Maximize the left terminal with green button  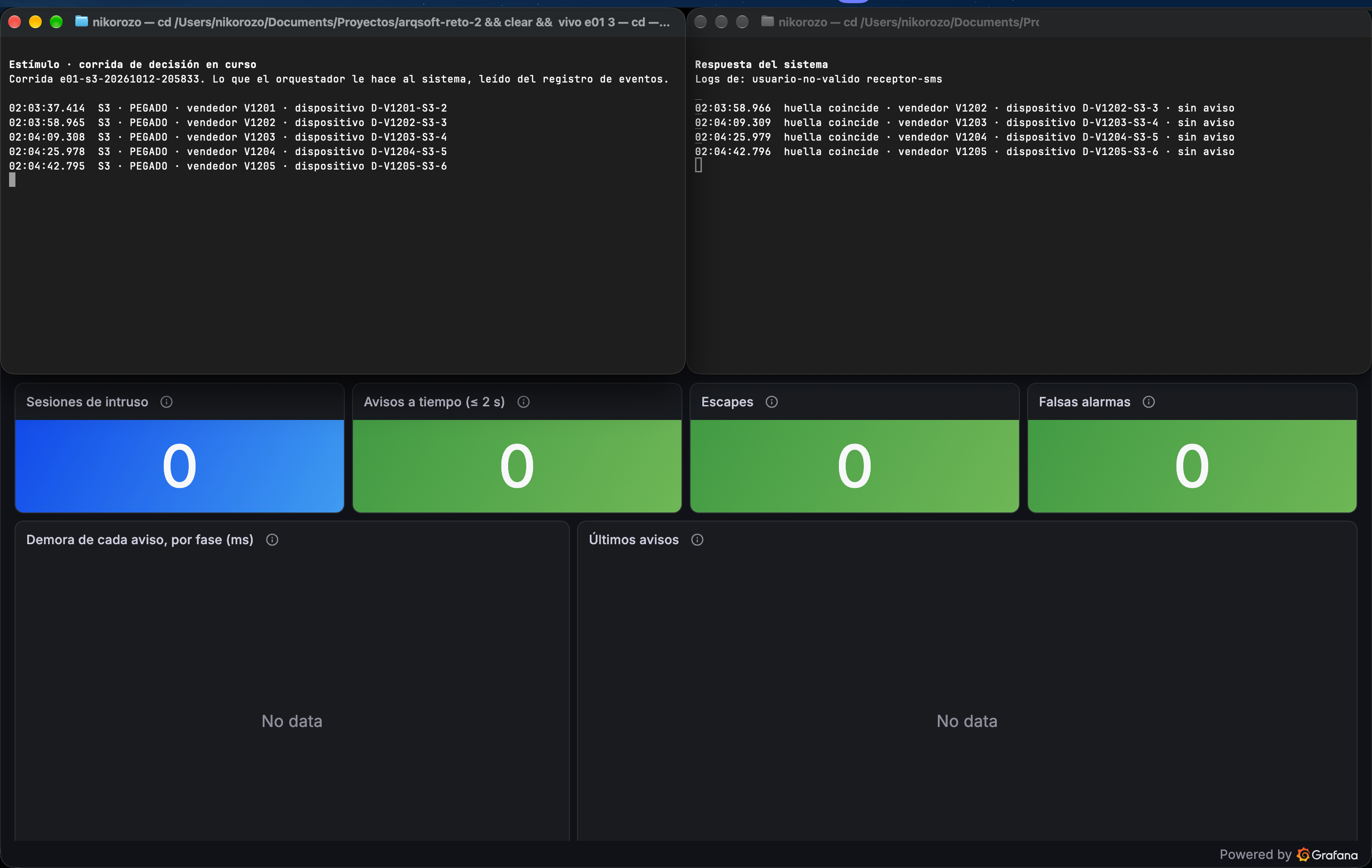tap(56, 22)
